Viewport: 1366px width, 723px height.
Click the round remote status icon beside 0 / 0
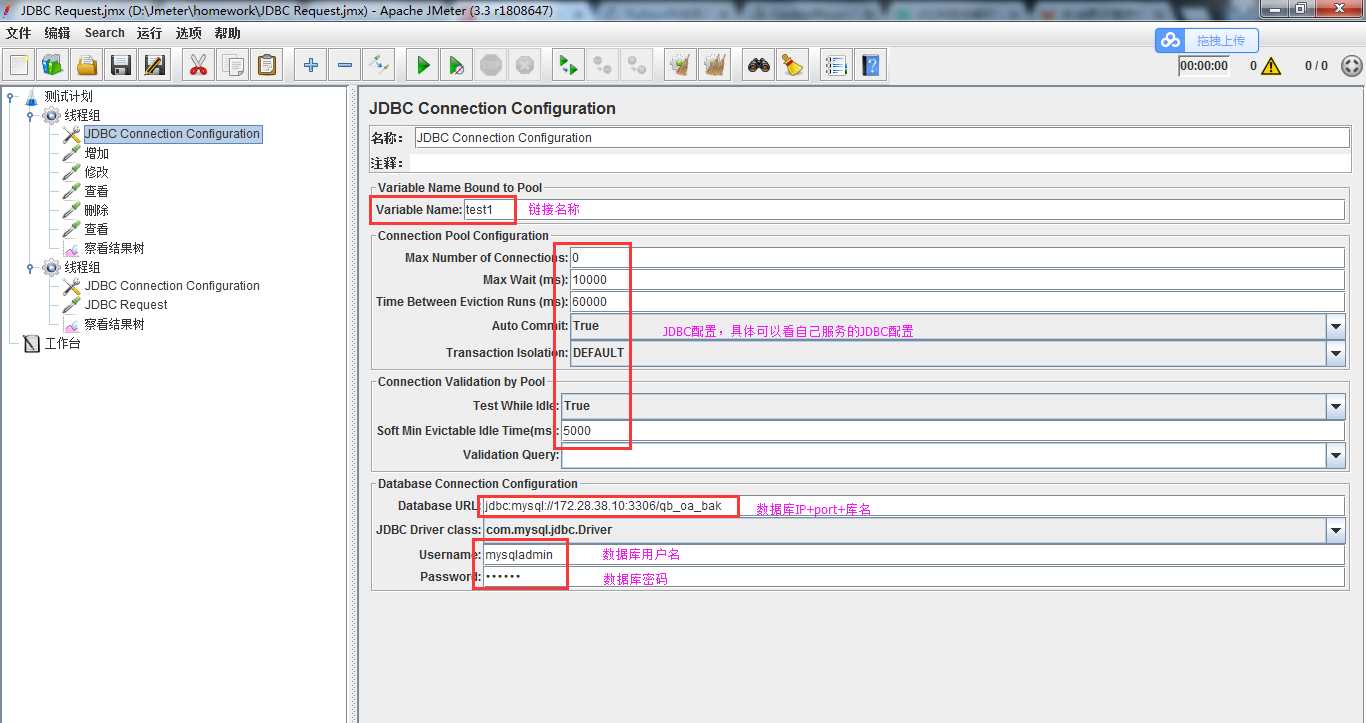(x=1351, y=66)
